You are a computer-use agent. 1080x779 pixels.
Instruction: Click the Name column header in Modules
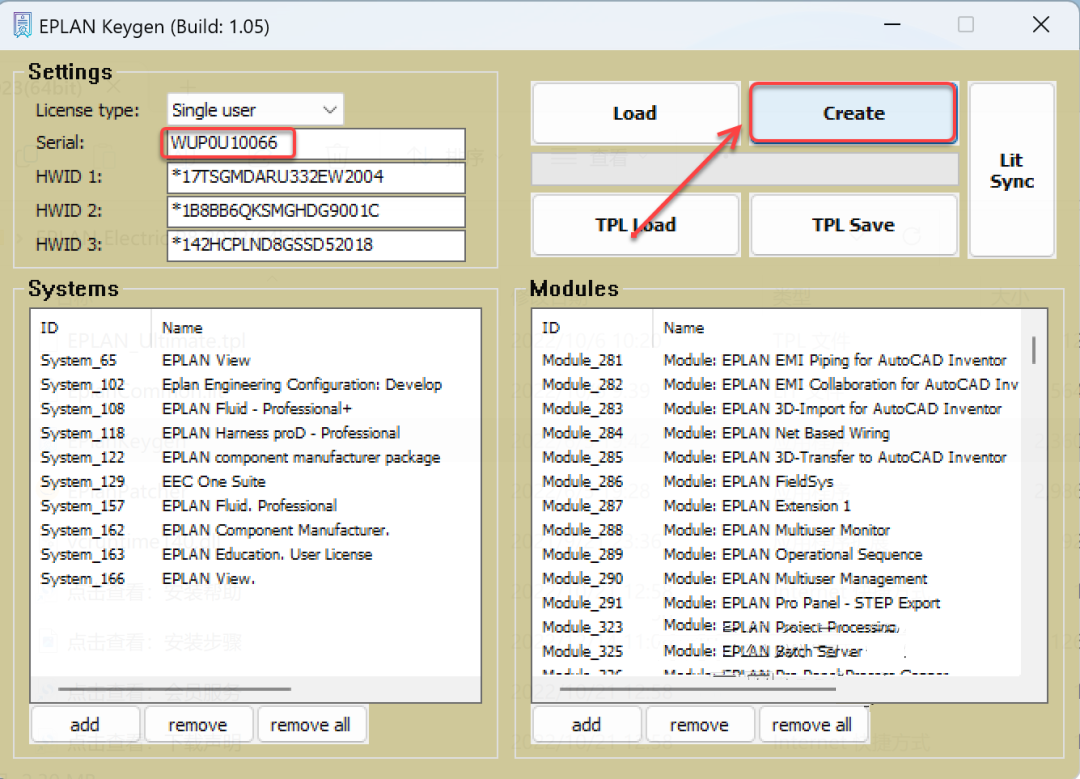click(x=684, y=328)
